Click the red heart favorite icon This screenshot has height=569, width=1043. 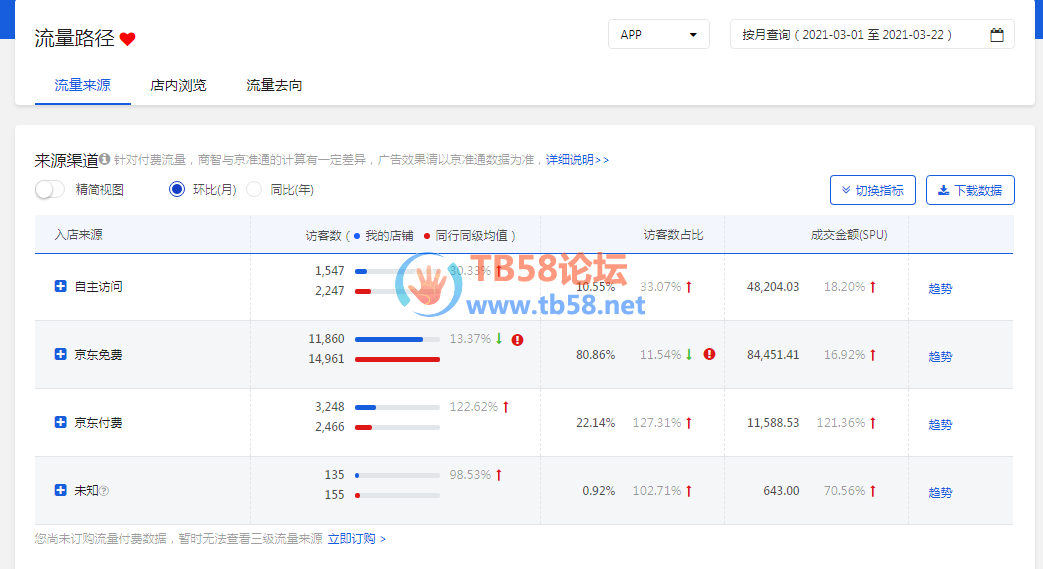[127, 39]
